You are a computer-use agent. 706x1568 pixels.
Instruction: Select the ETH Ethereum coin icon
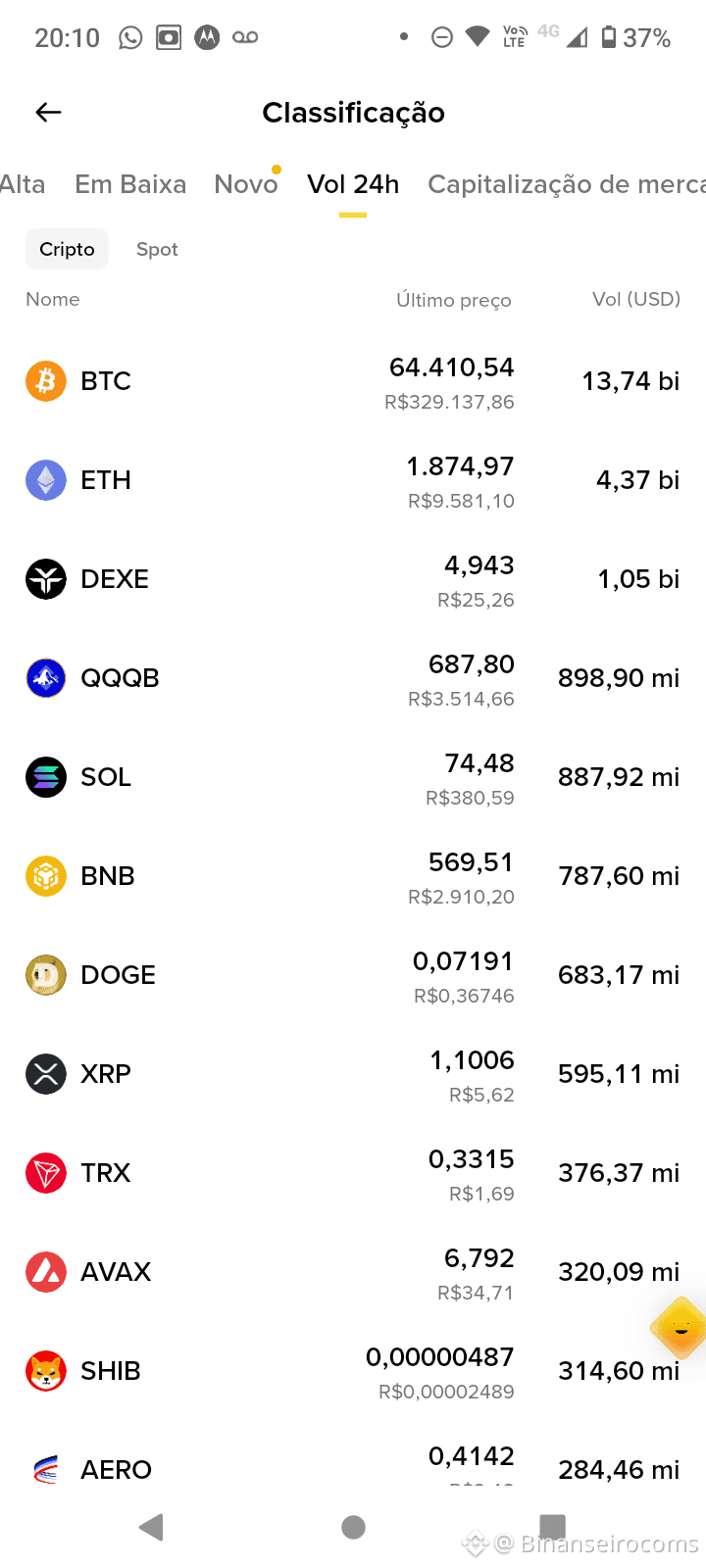tap(46, 480)
